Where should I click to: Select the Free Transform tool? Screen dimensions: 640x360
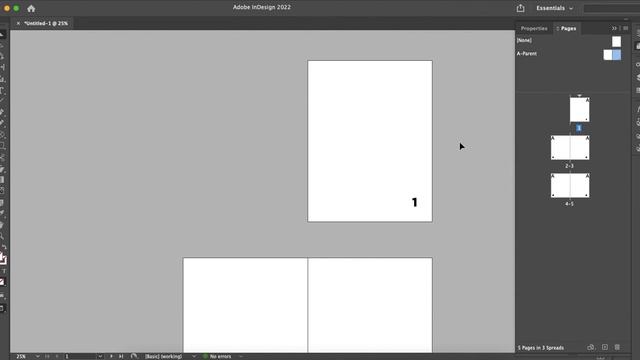tap(2, 169)
